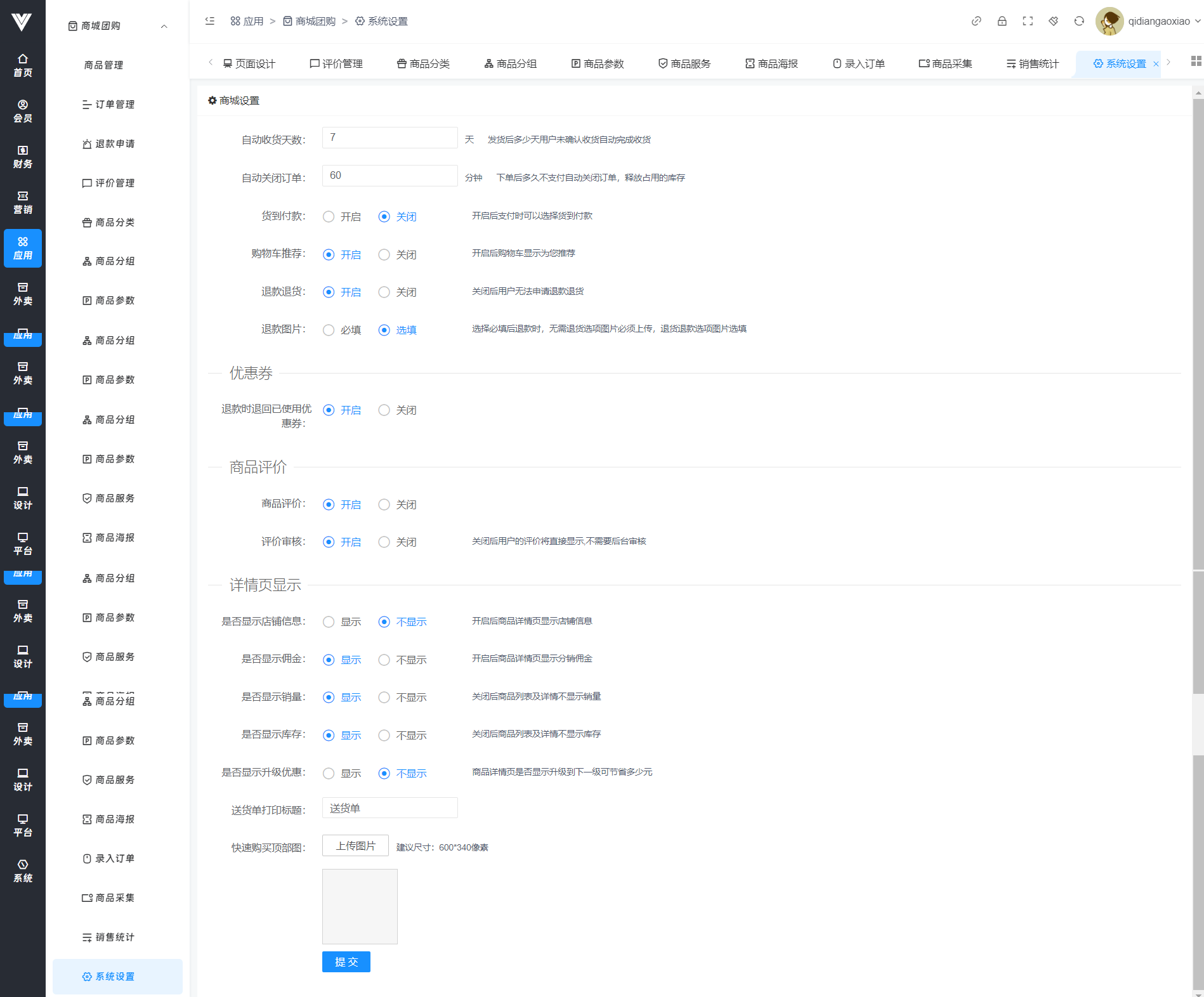1204x997 pixels.
Task: Click the refresh icon in header
Action: point(1079,21)
